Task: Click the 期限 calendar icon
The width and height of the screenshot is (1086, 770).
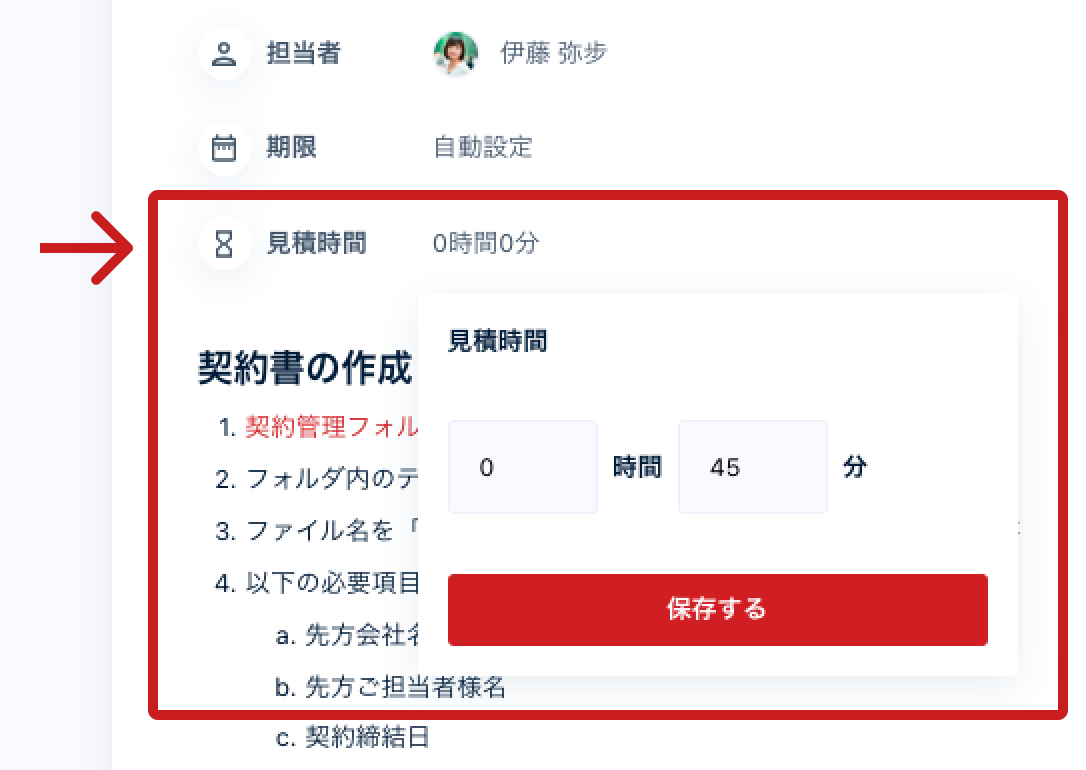Action: (x=224, y=148)
